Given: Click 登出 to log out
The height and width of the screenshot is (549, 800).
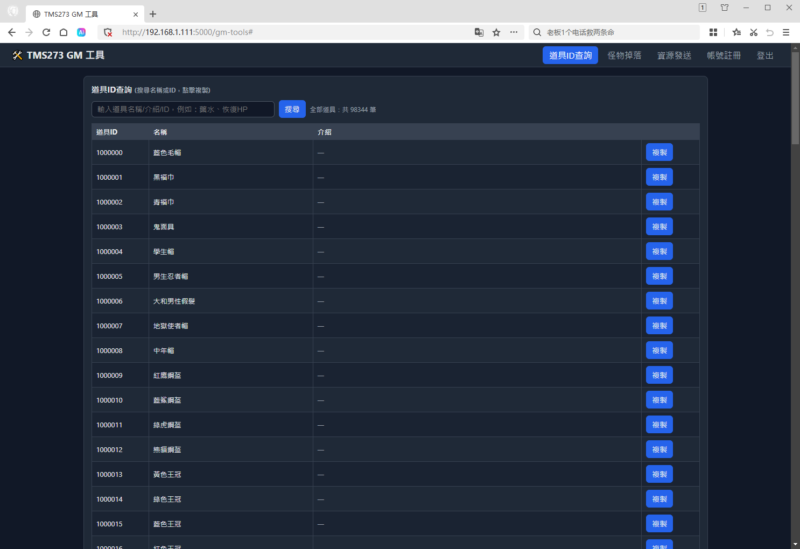Looking at the screenshot, I should pos(765,55).
